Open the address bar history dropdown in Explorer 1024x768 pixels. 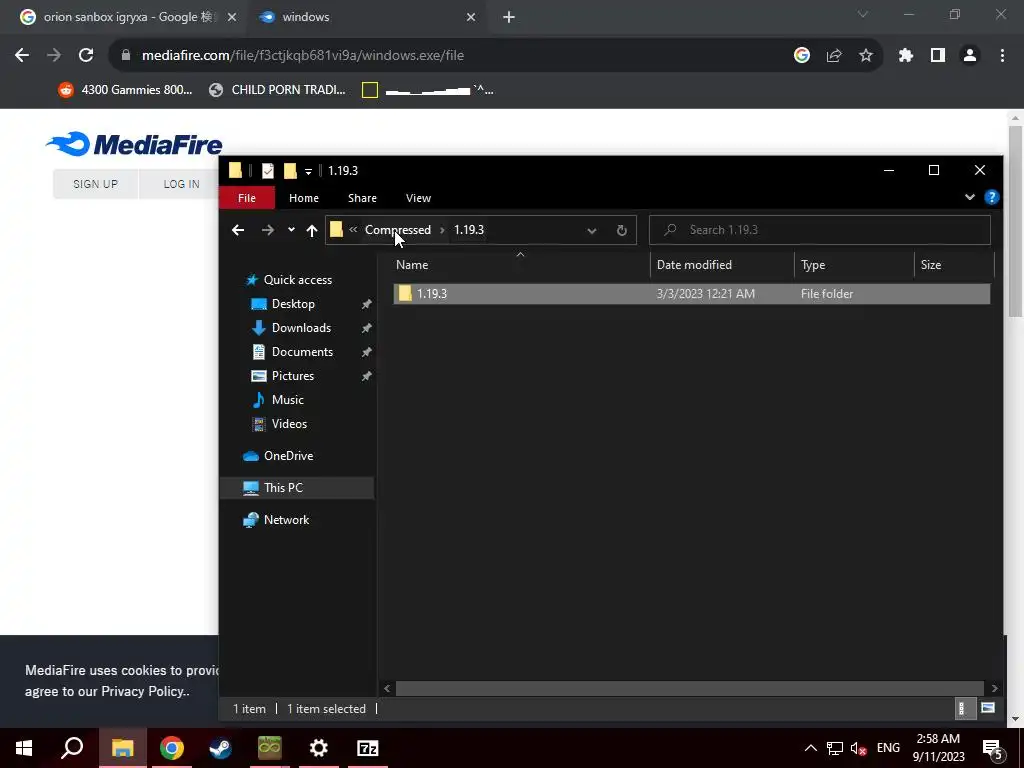[592, 230]
